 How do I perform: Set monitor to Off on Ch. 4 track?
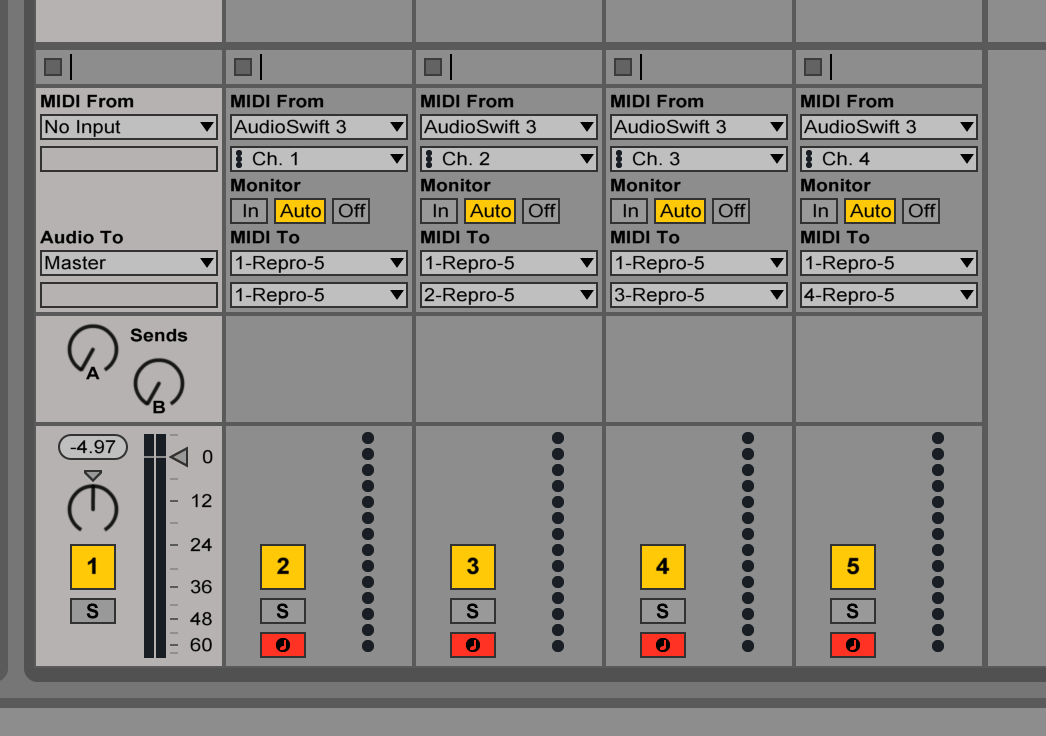pos(921,211)
